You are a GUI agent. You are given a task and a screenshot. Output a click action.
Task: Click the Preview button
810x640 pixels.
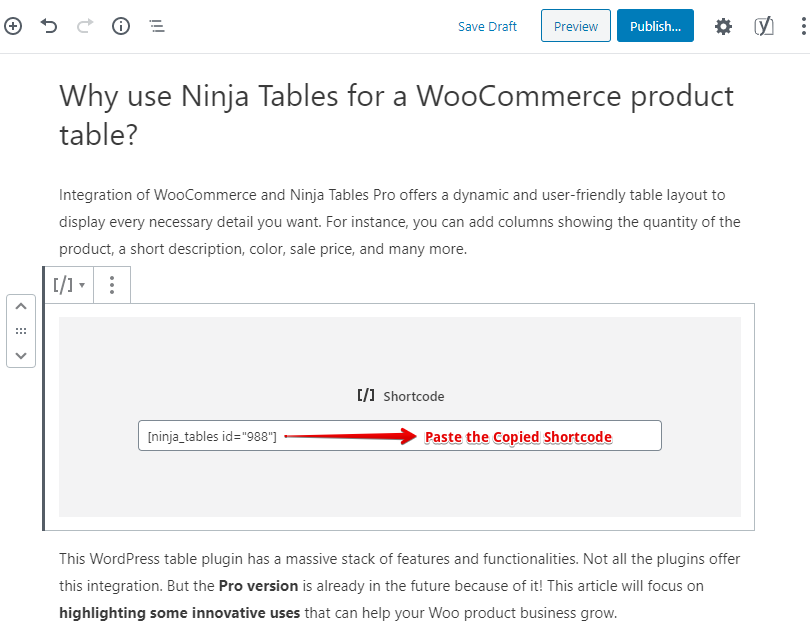tap(575, 26)
